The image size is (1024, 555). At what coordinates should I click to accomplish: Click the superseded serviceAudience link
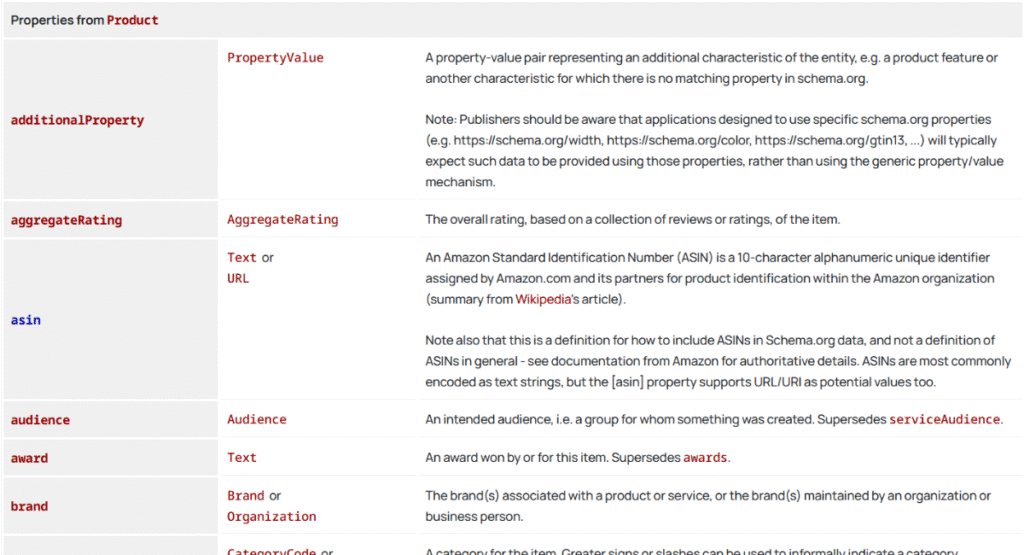943,420
